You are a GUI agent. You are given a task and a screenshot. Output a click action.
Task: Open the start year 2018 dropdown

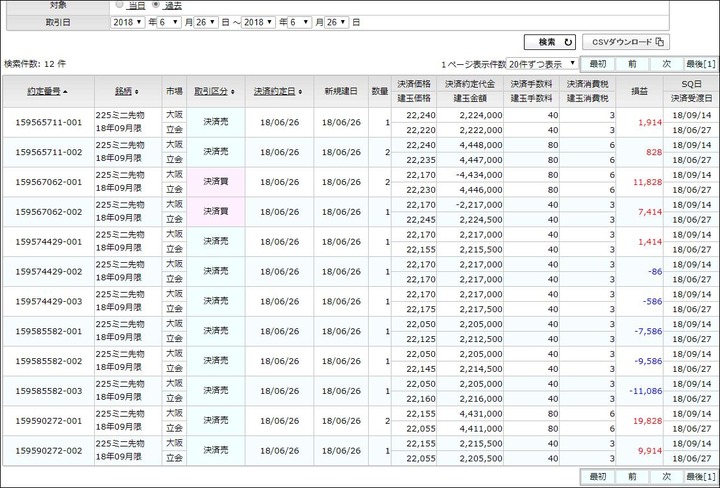128,22
